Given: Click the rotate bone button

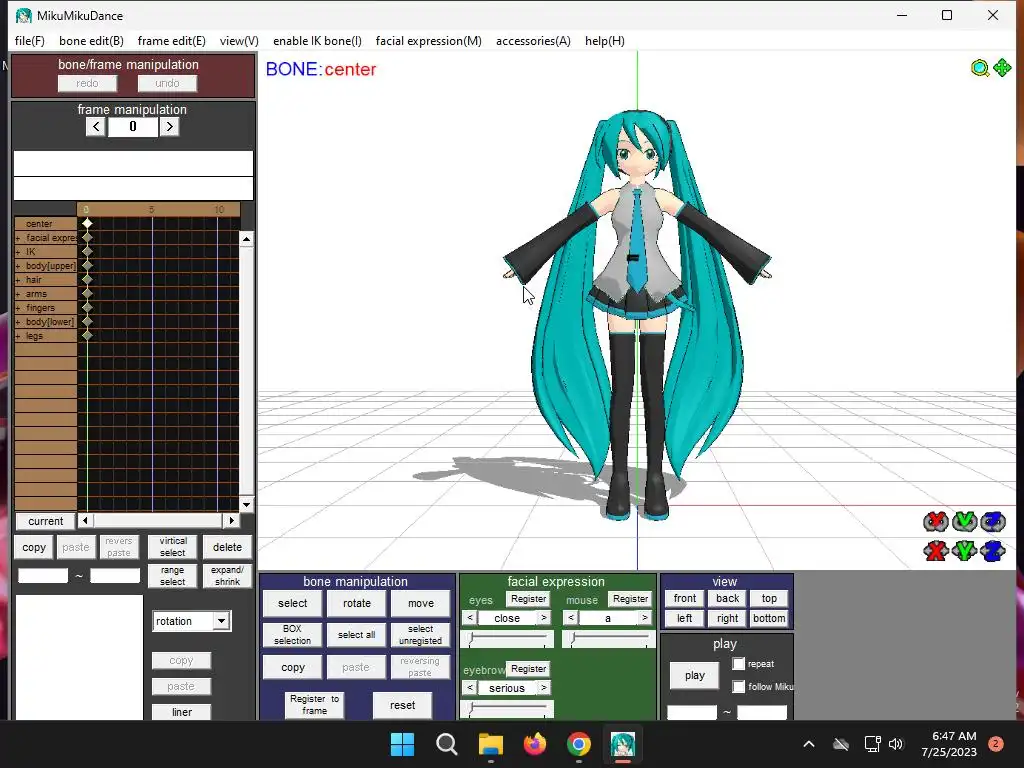Looking at the screenshot, I should (357, 603).
